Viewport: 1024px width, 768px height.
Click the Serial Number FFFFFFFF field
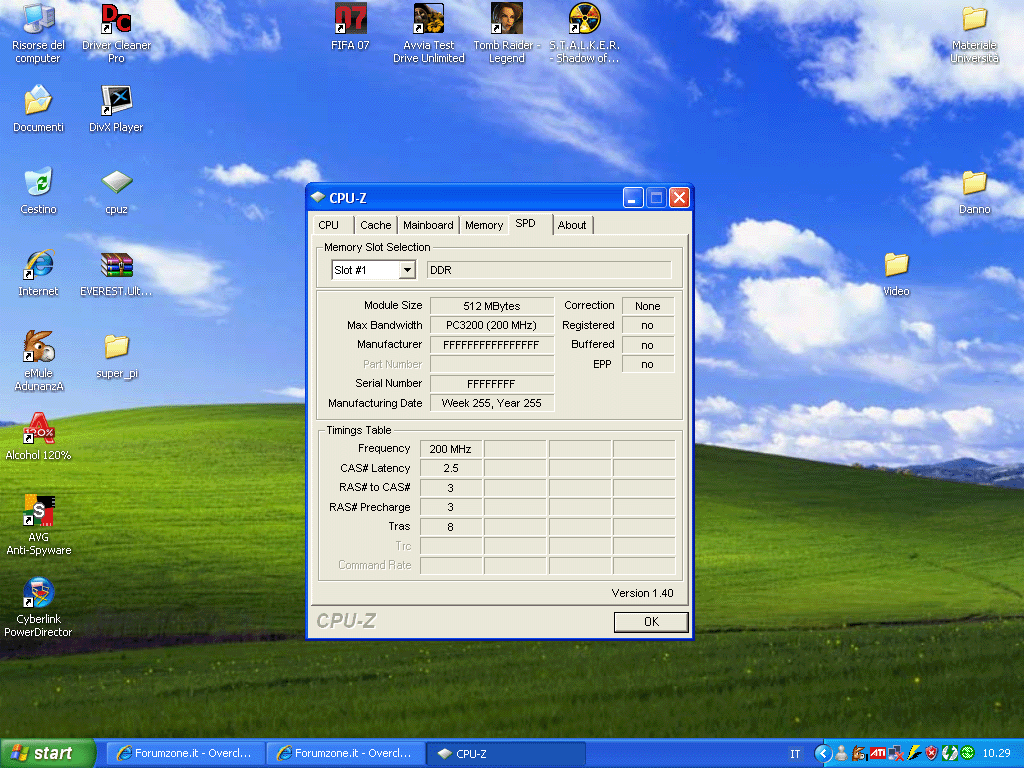click(x=492, y=383)
